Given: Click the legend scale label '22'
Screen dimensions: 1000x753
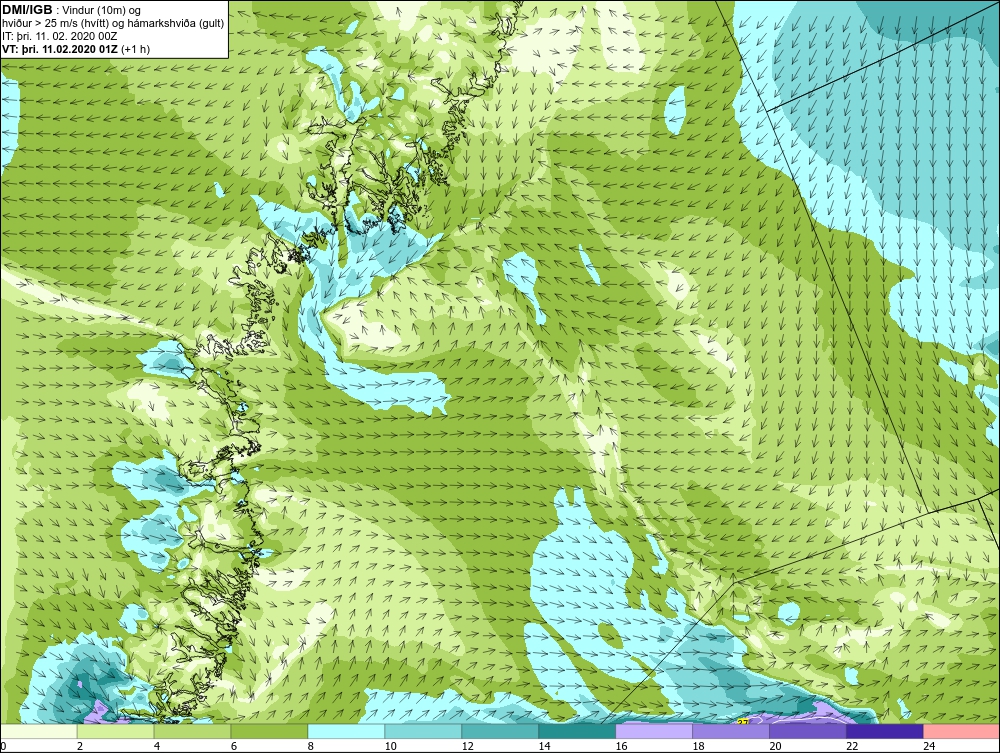Looking at the screenshot, I should tap(852, 746).
